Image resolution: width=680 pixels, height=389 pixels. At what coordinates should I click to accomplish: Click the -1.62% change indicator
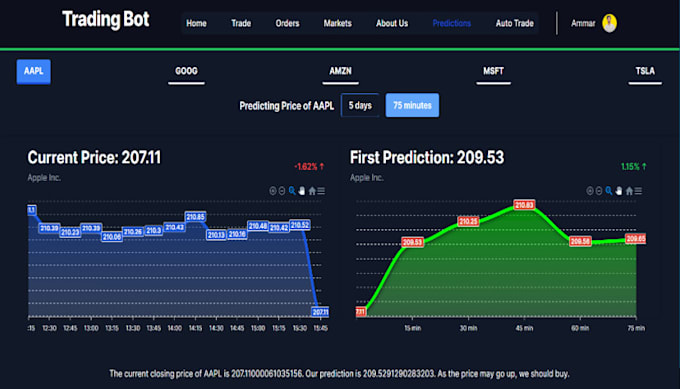click(309, 167)
